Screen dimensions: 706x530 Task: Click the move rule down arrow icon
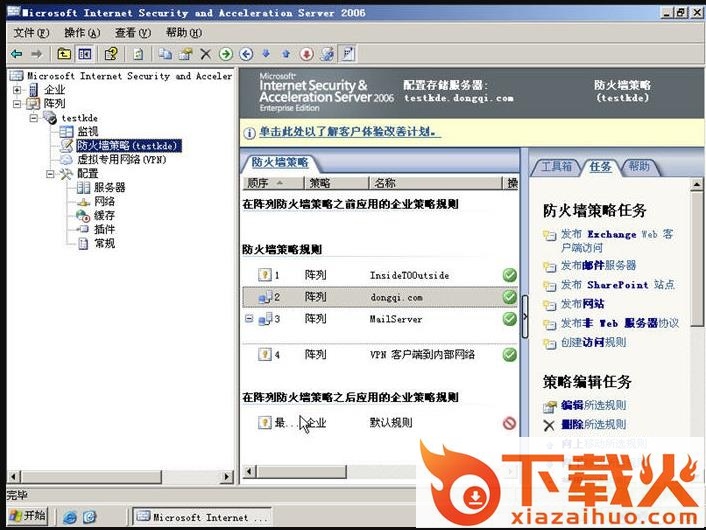[266, 54]
